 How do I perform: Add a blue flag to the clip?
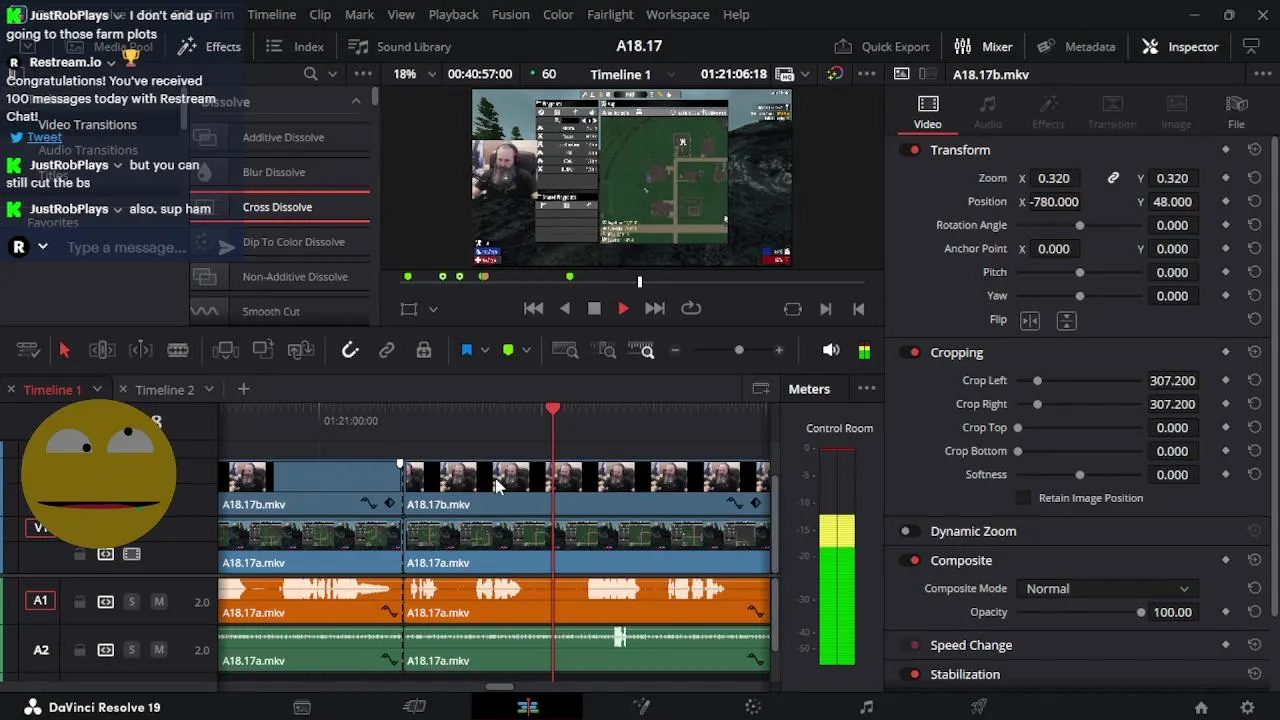pos(466,350)
